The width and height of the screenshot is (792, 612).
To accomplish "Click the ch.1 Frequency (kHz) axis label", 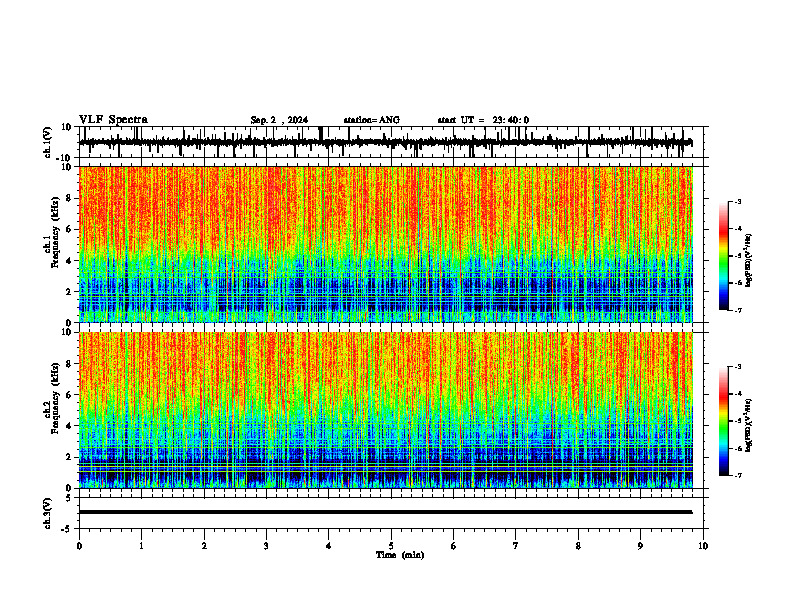I will point(52,232).
